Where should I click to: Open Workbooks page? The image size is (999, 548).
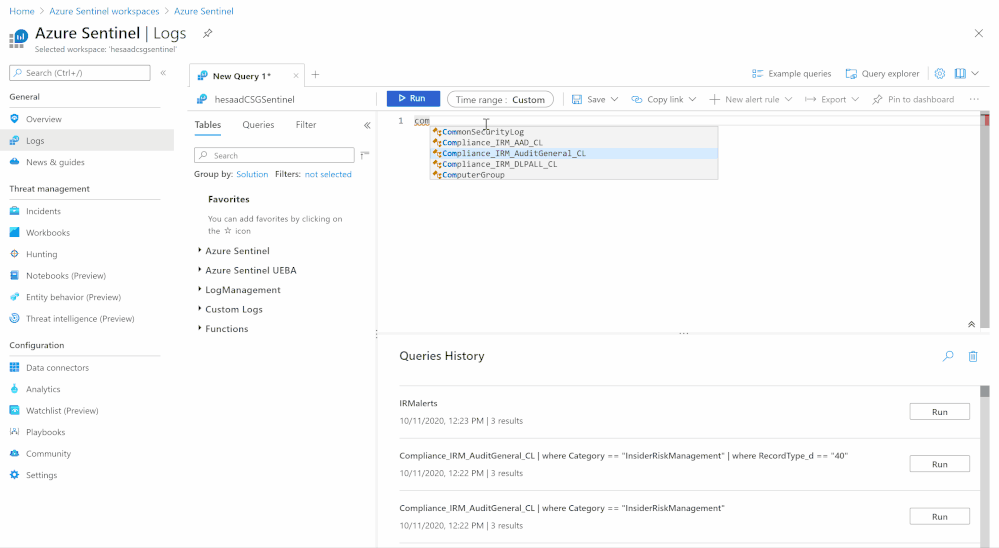pyautogui.click(x=48, y=233)
